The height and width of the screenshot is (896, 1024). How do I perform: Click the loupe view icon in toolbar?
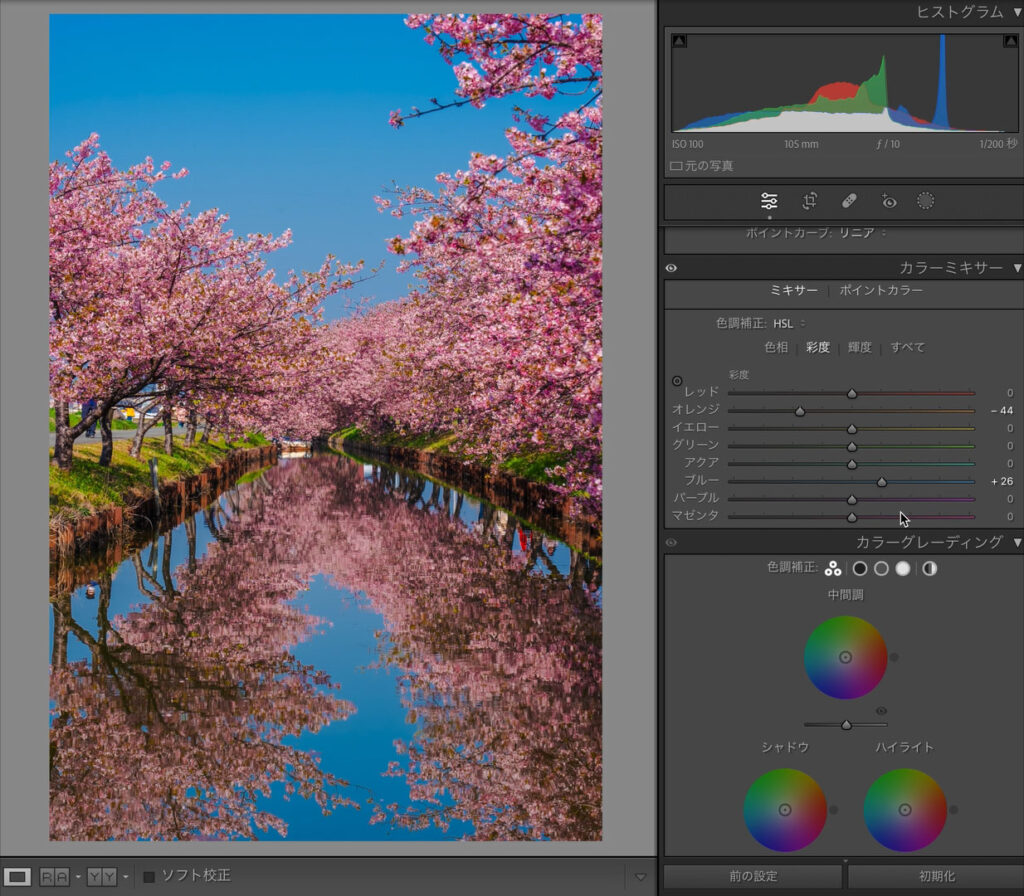18,877
